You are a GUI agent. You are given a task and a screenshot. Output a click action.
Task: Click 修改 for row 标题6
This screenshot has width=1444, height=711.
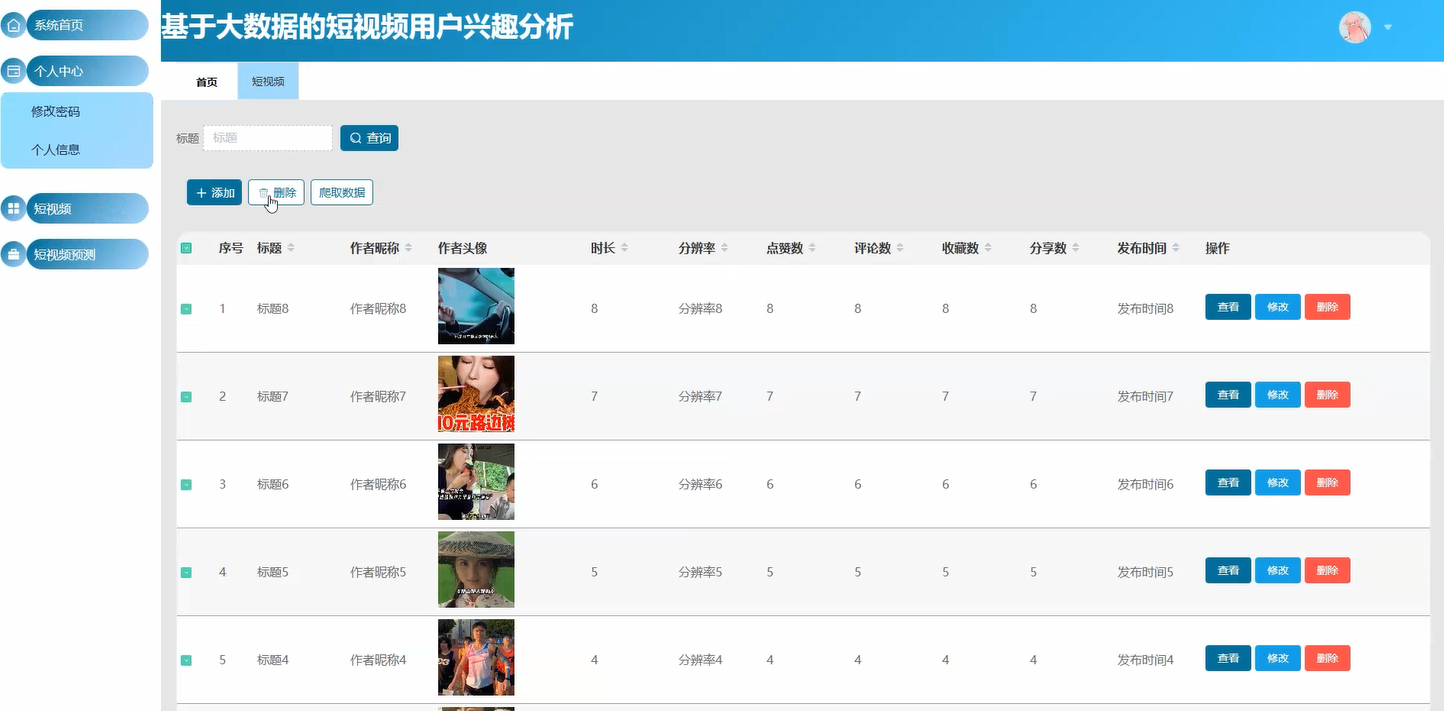[1278, 483]
